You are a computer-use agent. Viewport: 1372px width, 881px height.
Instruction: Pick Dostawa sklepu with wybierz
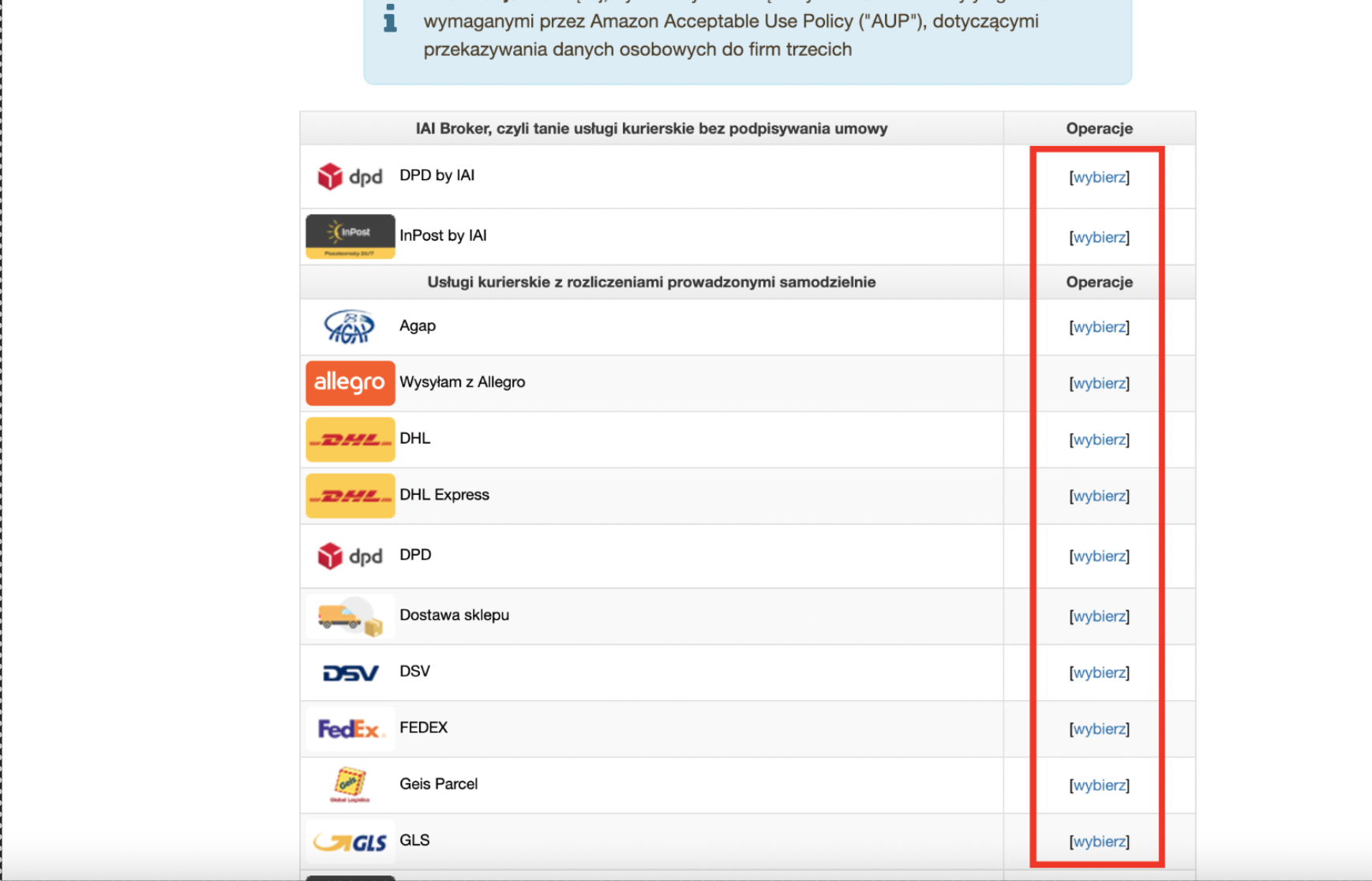1099,616
